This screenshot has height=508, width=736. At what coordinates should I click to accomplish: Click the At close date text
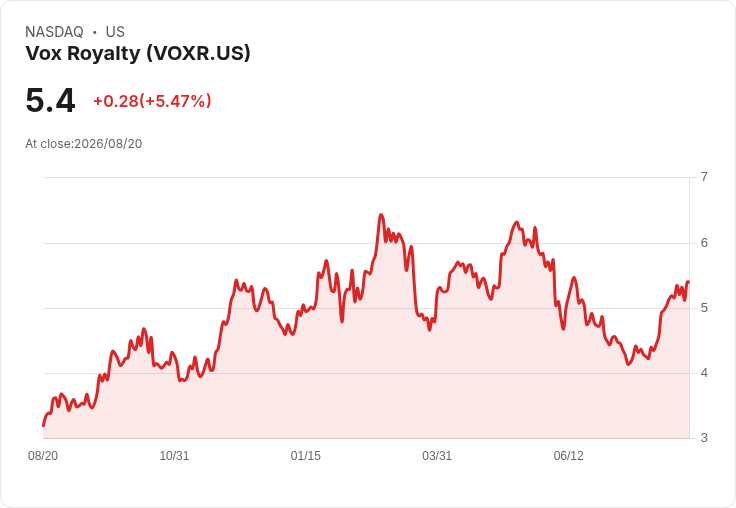[x=84, y=144]
